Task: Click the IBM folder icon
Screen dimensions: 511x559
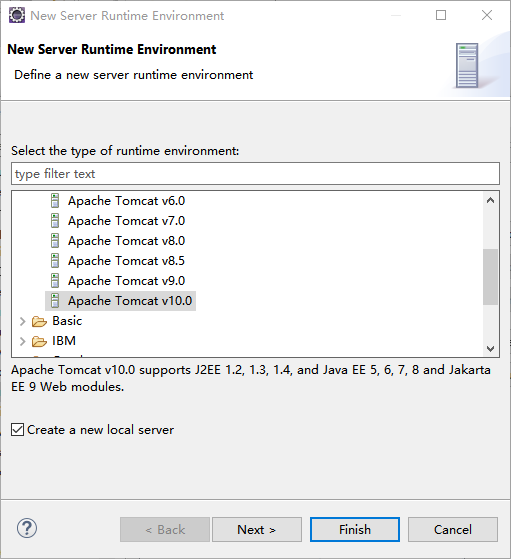Action: pos(39,341)
